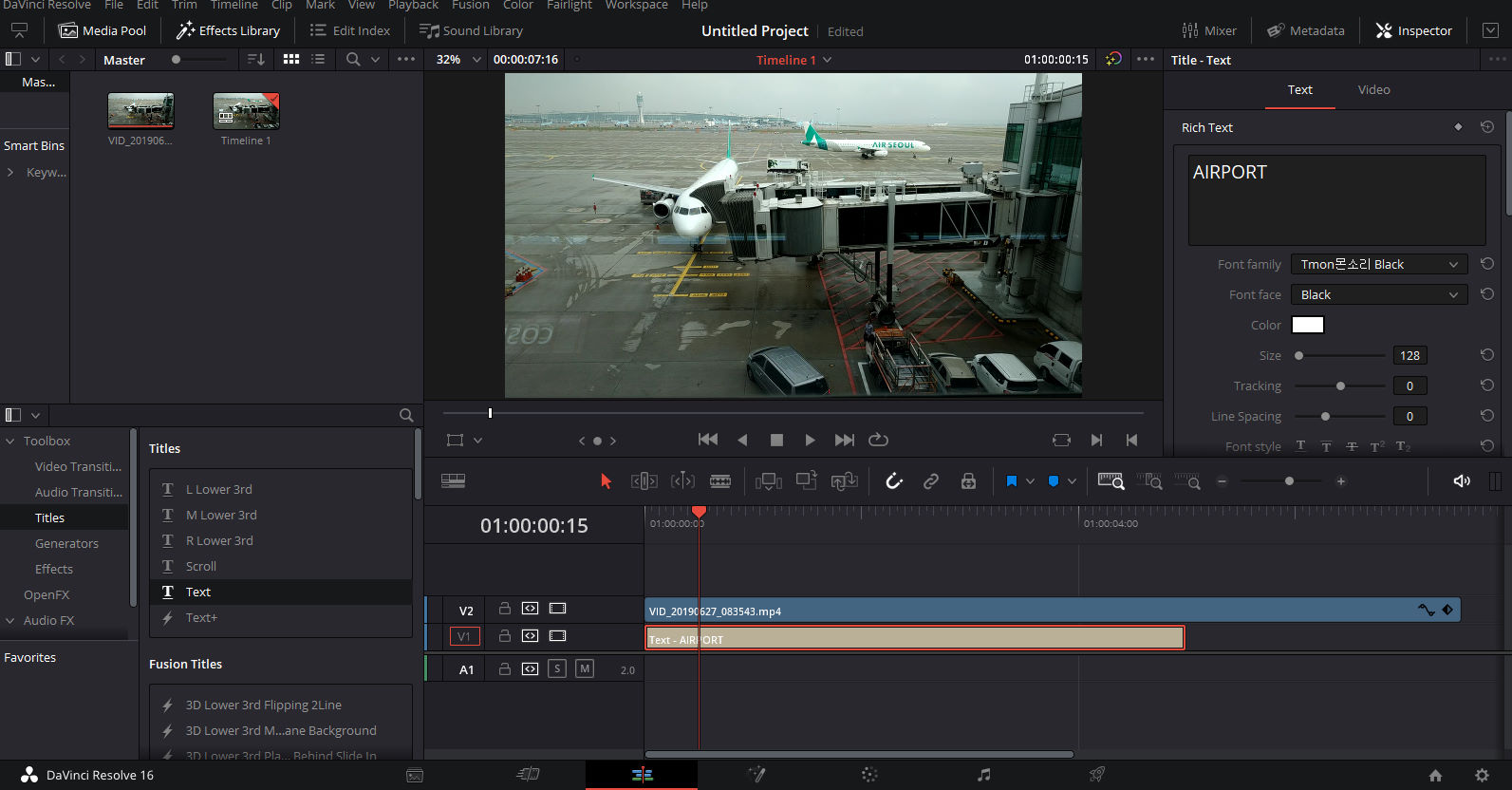Open the Effects Library panel
Image resolution: width=1512 pixels, height=790 pixels.
click(x=229, y=30)
